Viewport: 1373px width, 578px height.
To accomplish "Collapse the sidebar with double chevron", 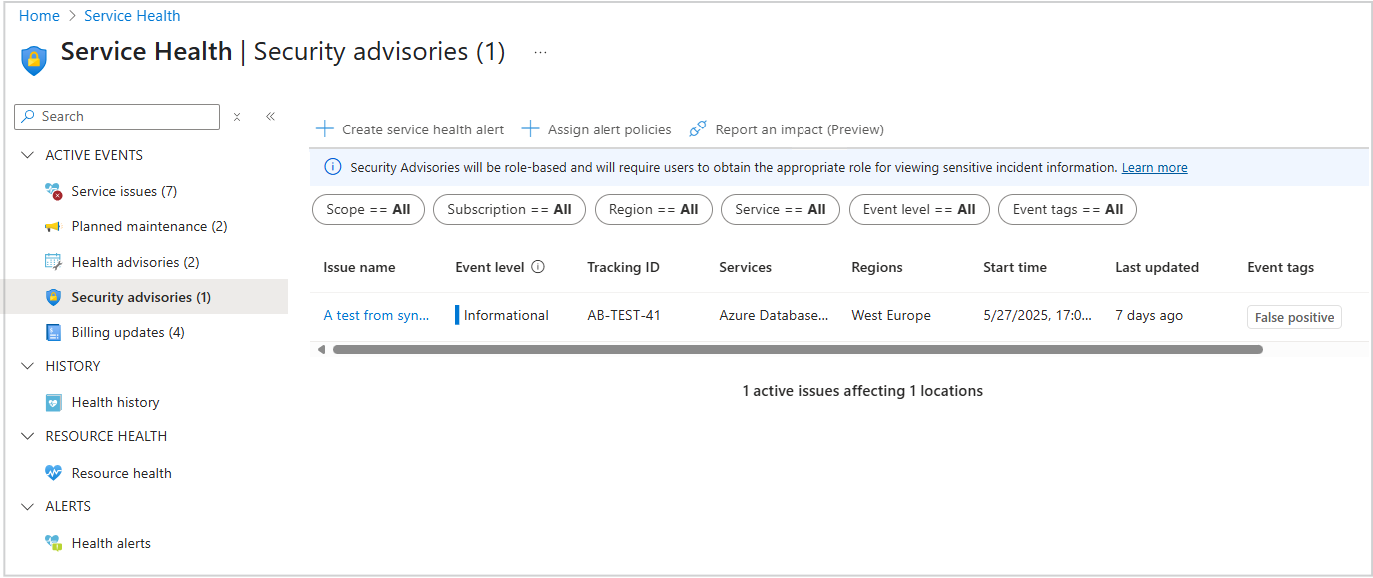I will click(270, 117).
